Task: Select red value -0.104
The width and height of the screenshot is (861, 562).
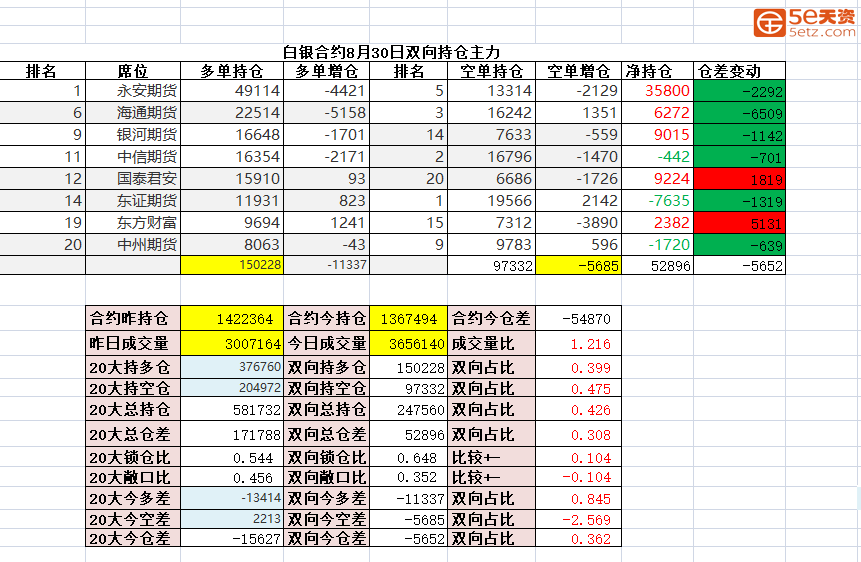Action: coord(578,477)
